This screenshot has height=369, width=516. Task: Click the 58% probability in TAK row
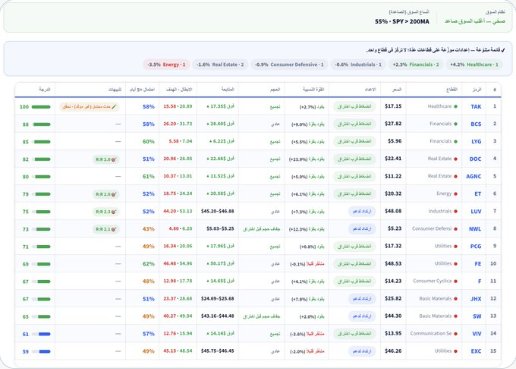(x=148, y=107)
